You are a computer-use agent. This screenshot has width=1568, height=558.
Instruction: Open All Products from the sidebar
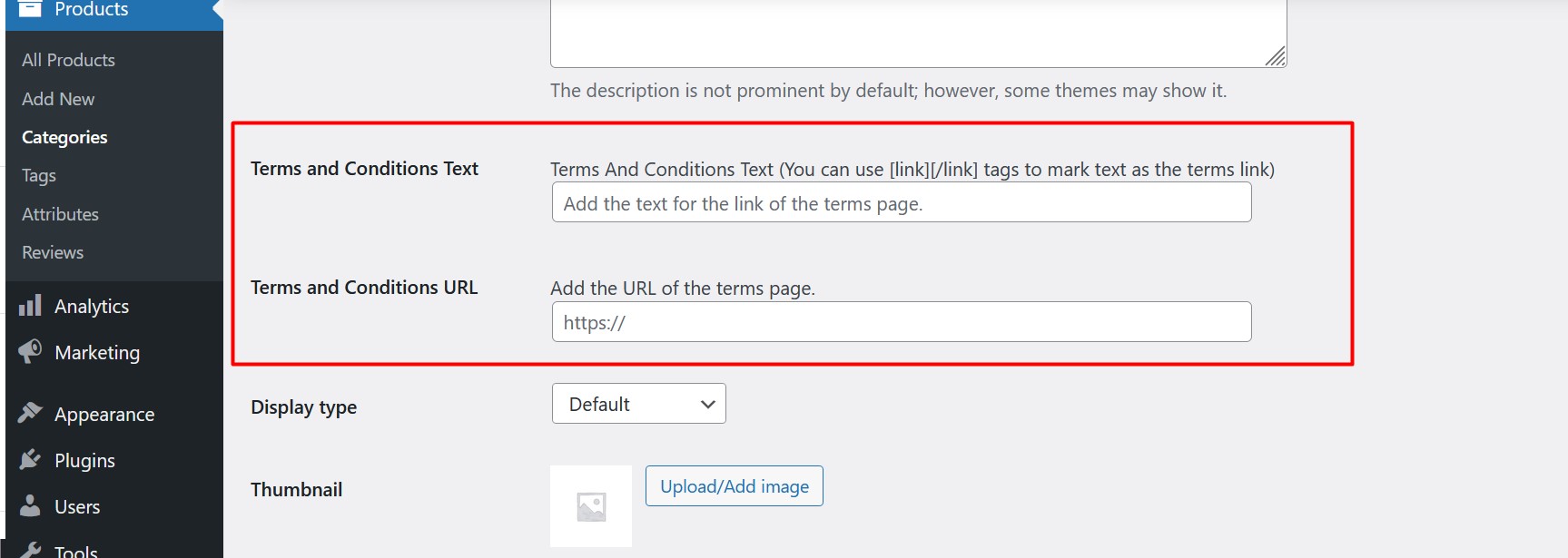point(67,60)
